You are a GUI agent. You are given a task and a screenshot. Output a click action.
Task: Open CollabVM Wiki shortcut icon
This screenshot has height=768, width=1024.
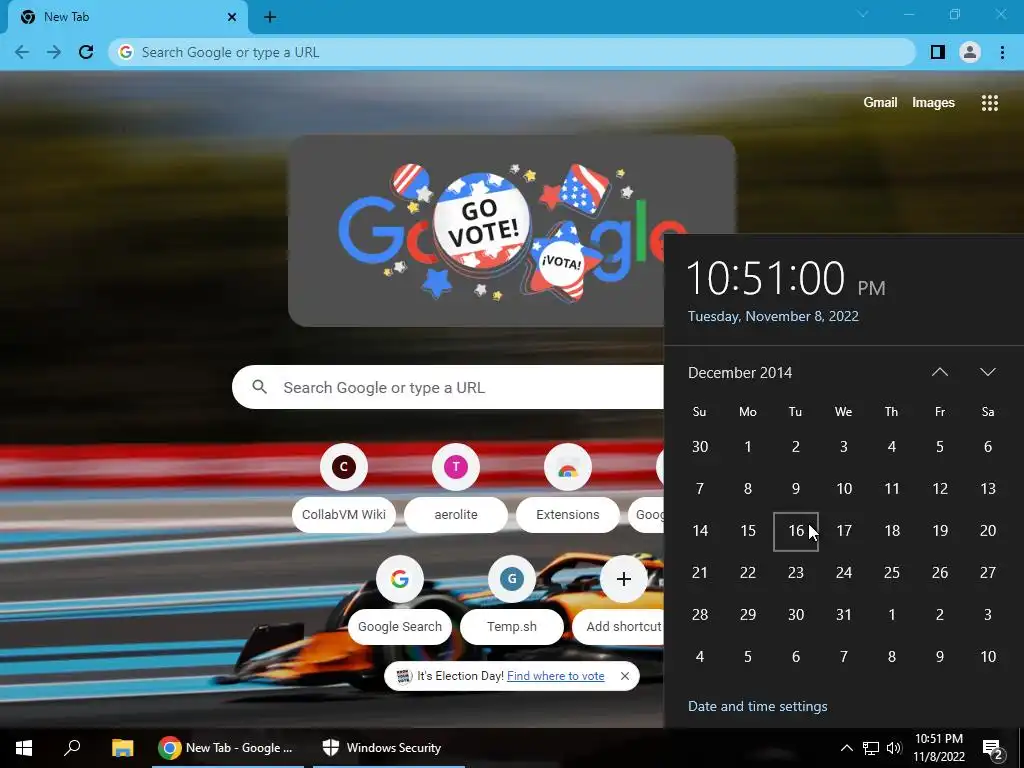pos(344,467)
